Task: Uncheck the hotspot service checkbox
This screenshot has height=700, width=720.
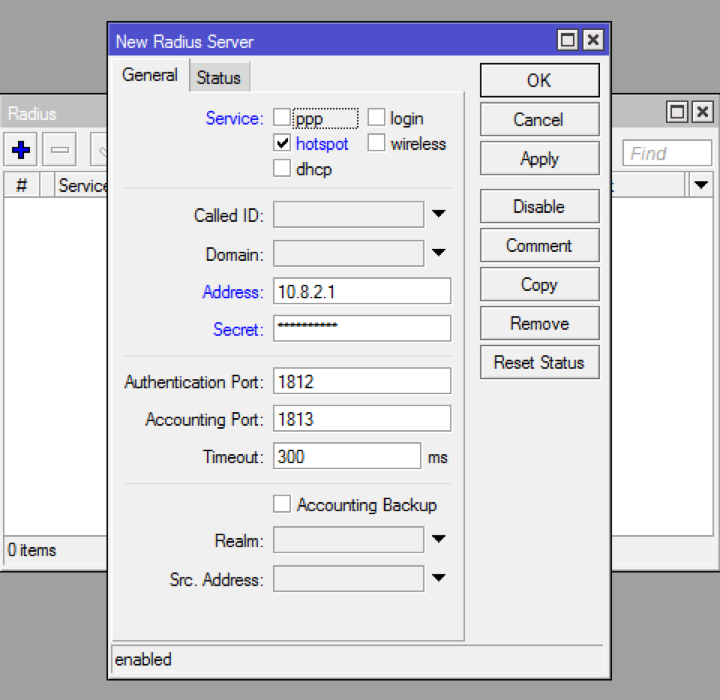Action: [x=282, y=144]
